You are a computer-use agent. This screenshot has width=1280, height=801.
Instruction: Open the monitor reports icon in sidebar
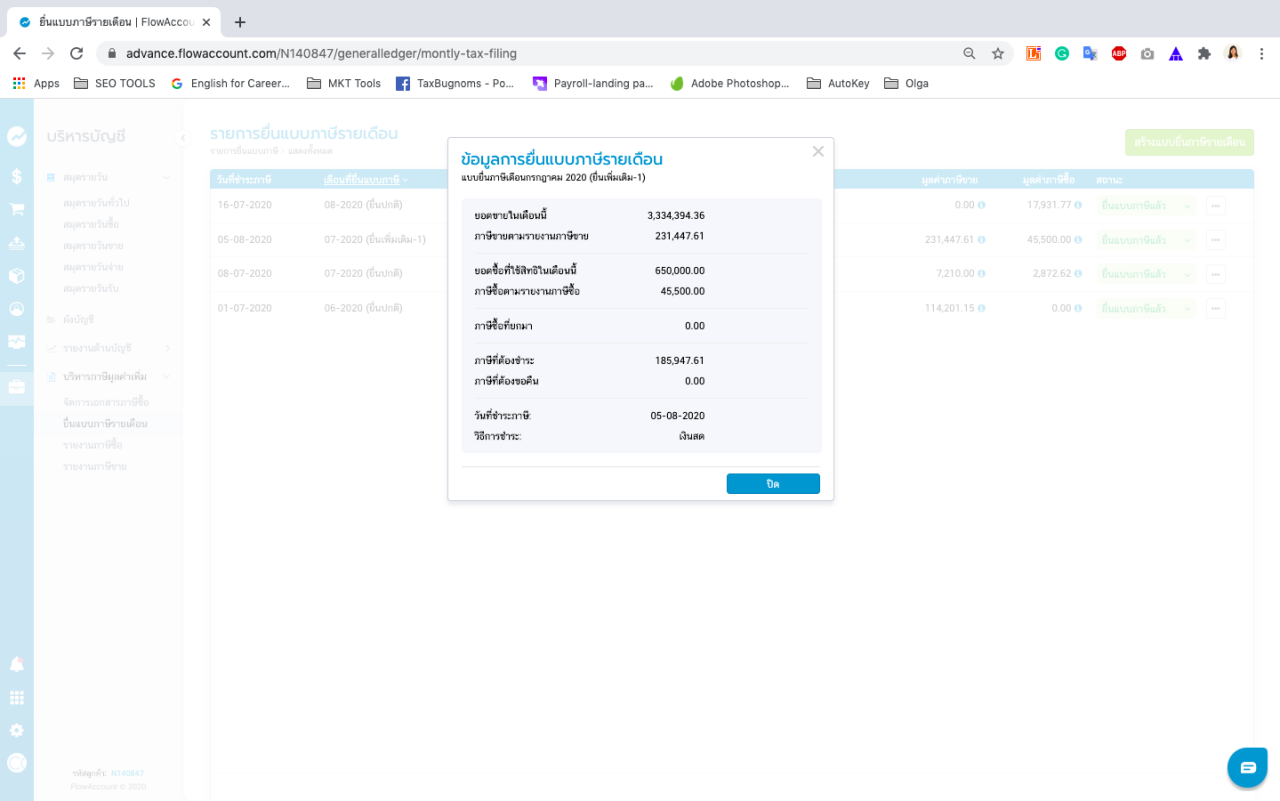(17, 342)
